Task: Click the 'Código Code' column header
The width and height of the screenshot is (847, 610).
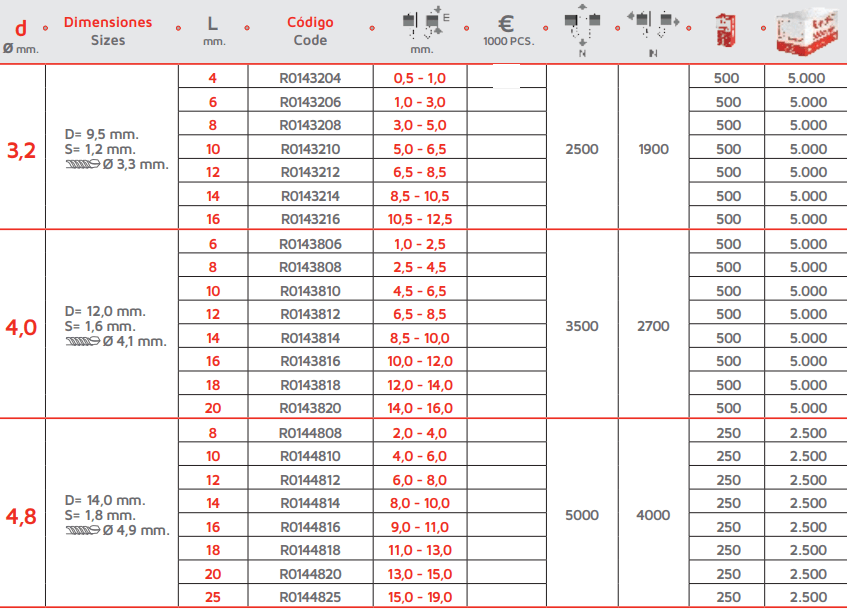Action: 310,31
